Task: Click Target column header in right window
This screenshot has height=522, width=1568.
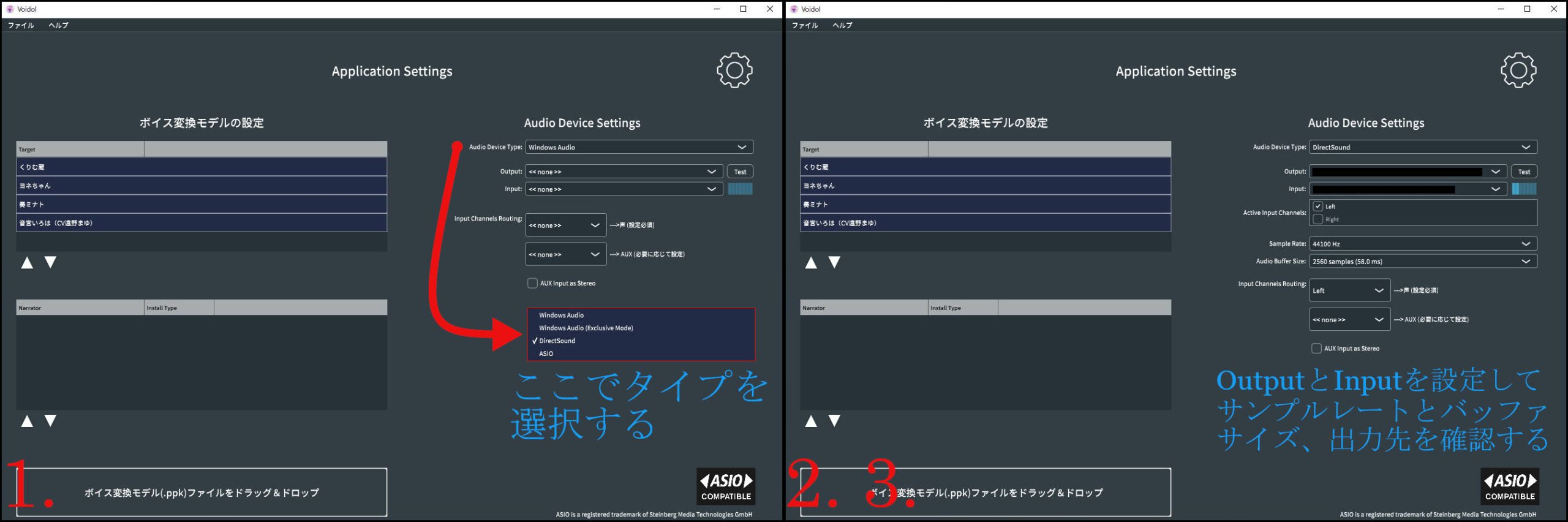Action: coord(864,149)
